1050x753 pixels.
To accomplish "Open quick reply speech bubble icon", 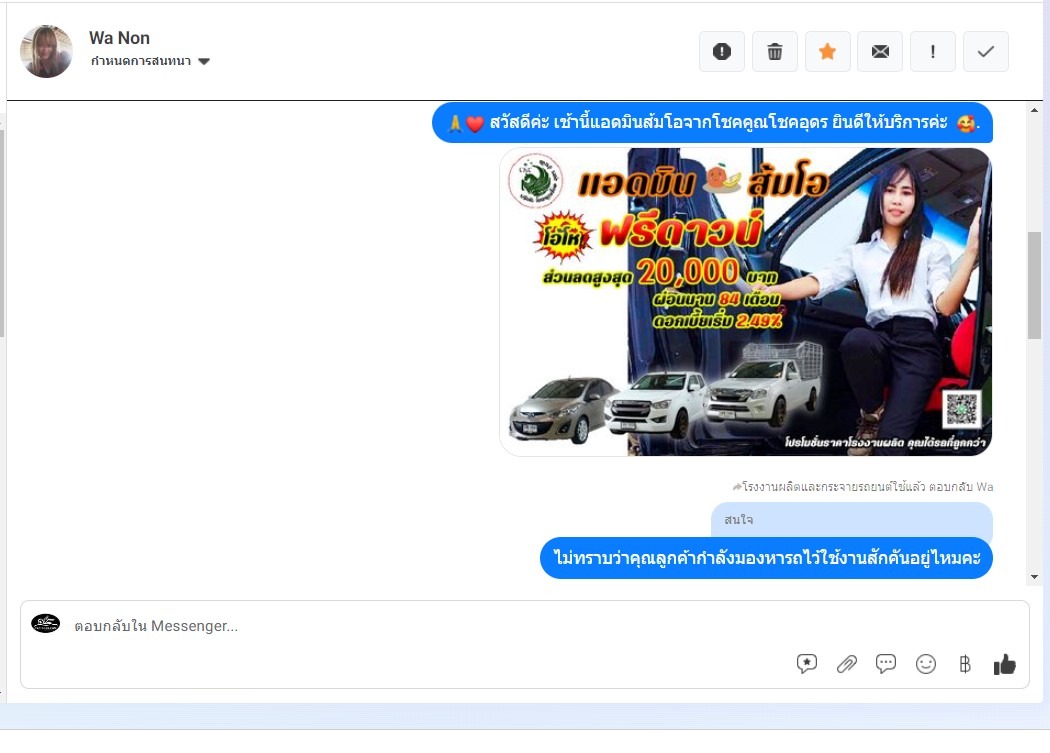I will 886,664.
